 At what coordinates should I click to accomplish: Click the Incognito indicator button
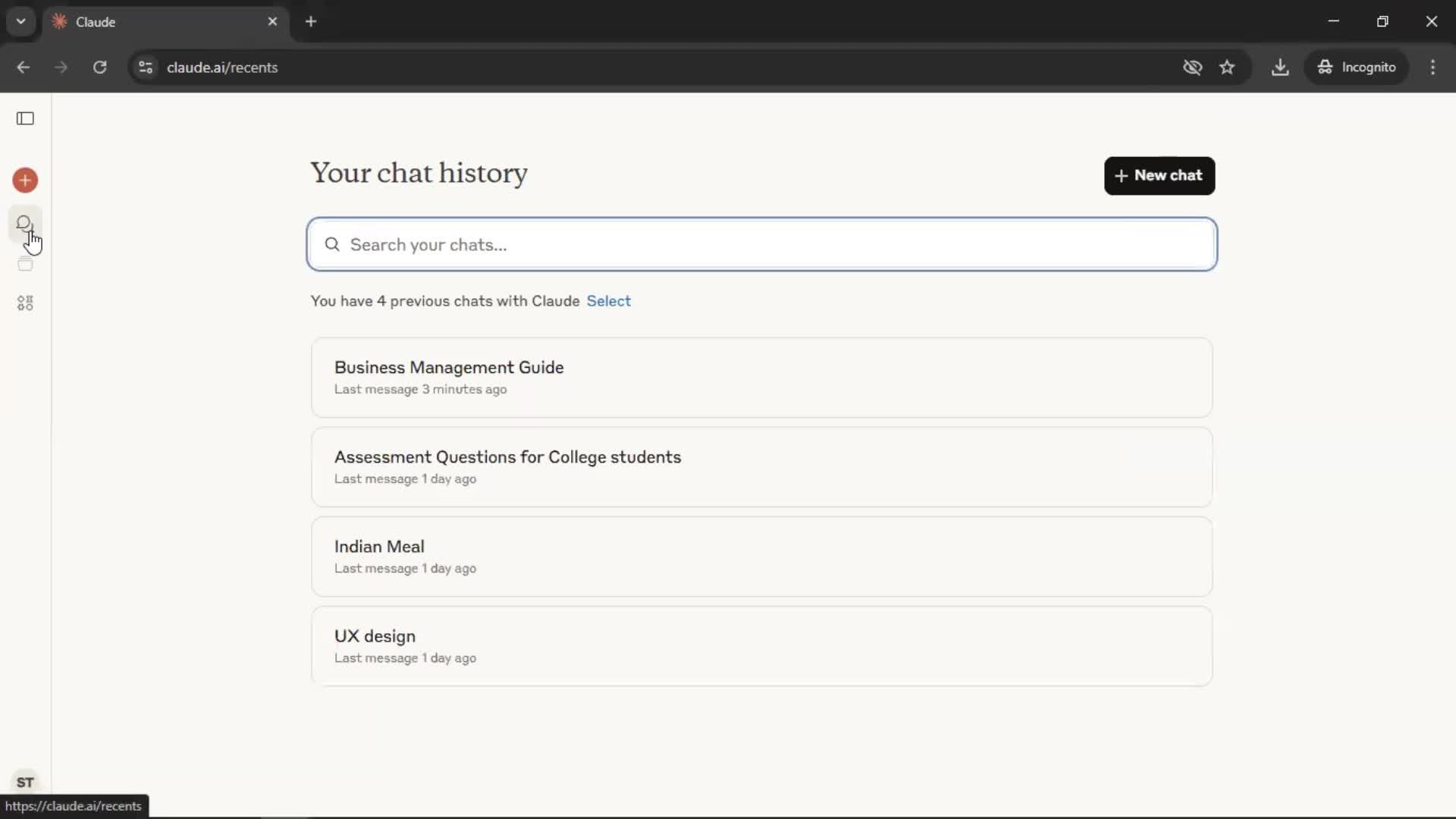(x=1357, y=67)
